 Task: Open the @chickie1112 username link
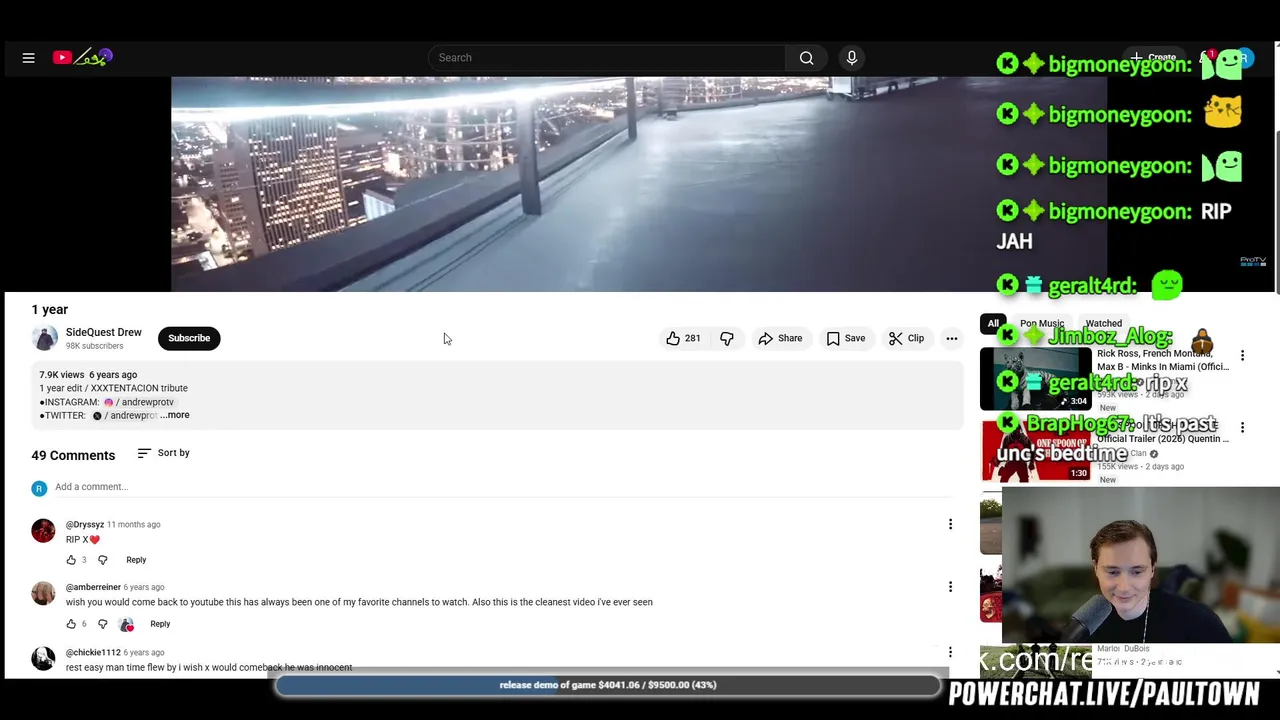point(93,652)
